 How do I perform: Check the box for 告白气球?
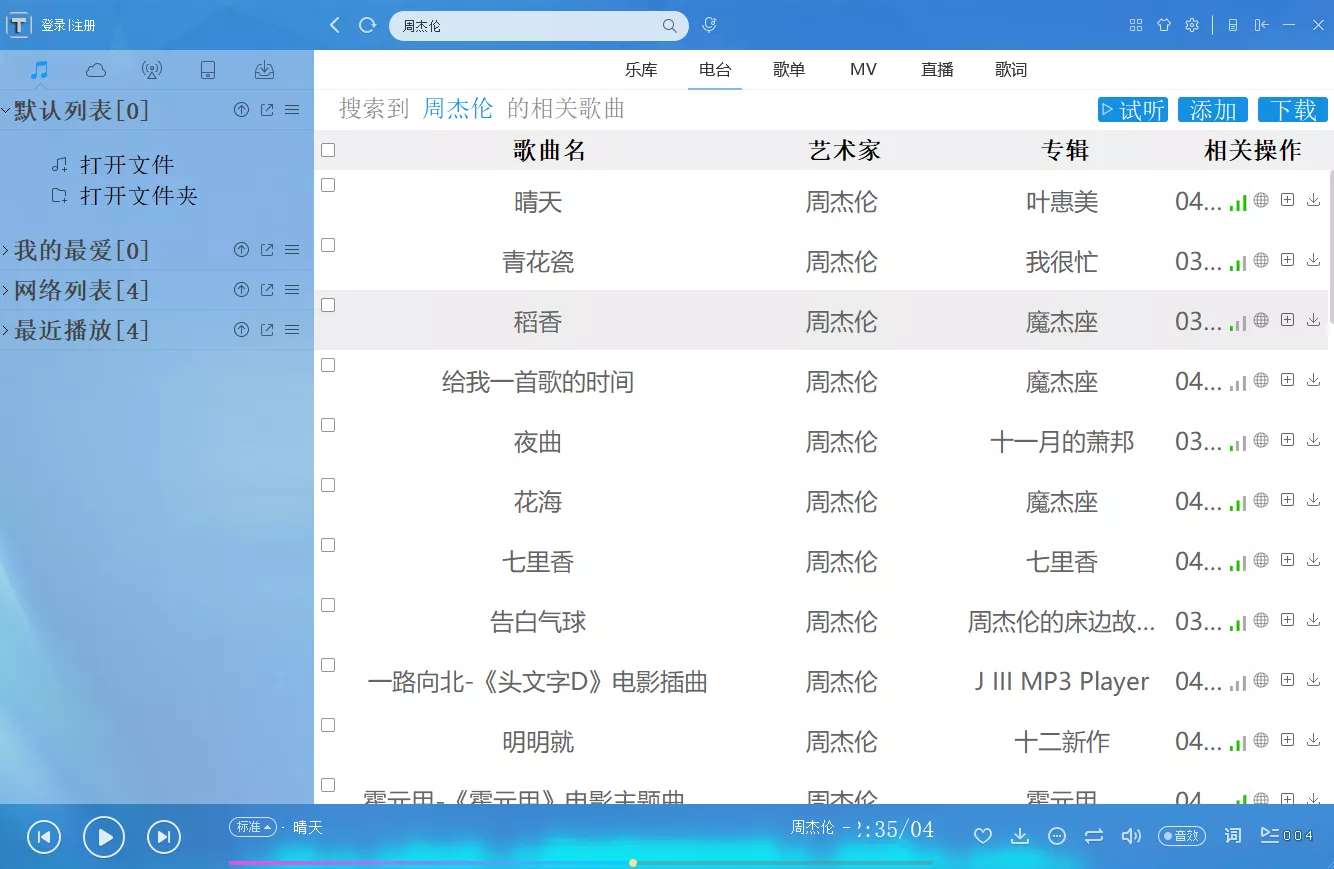coord(328,605)
